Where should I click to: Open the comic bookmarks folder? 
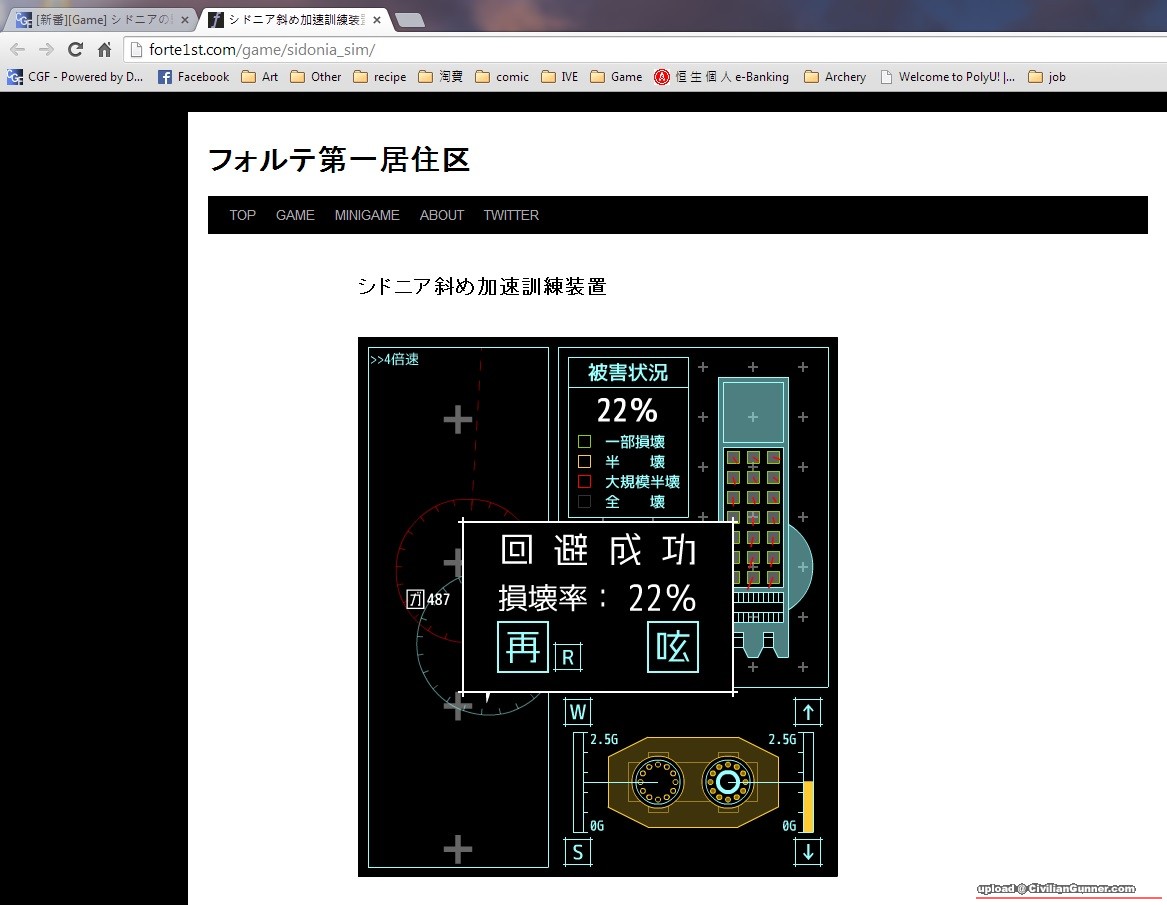[502, 77]
